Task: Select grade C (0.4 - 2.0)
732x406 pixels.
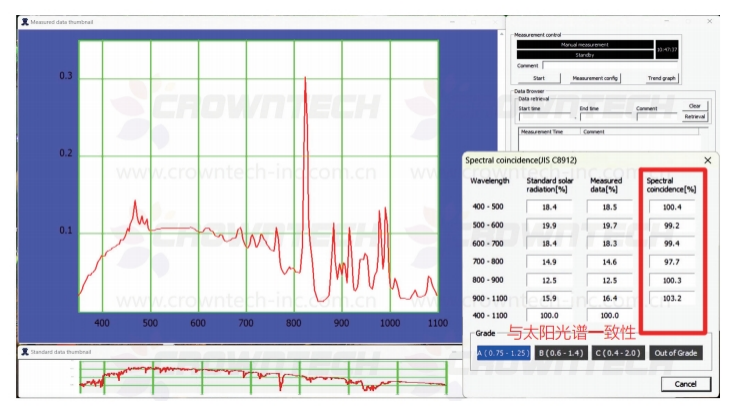Action: click(x=617, y=352)
